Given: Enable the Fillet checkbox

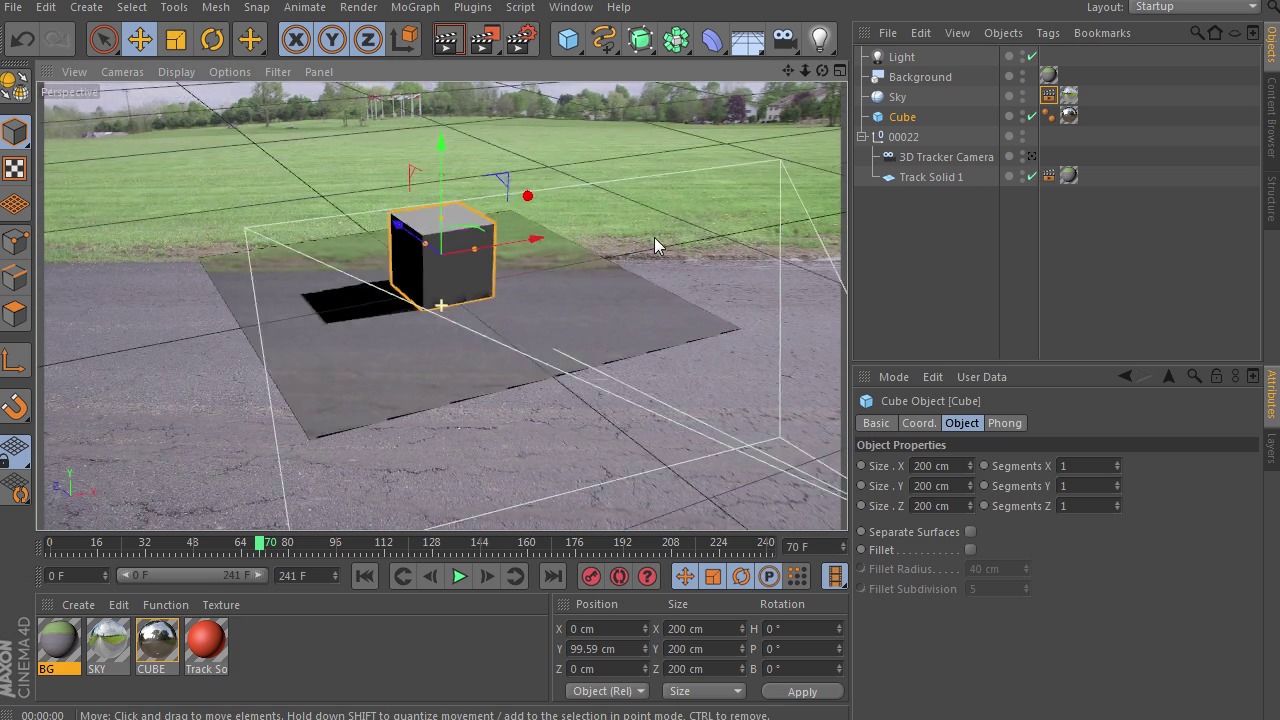Looking at the screenshot, I should [970, 550].
